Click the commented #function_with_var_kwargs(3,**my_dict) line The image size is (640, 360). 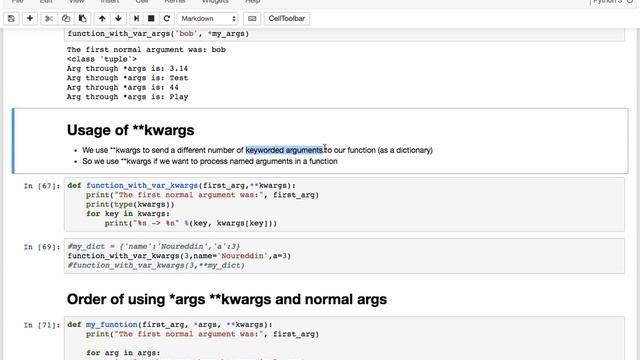156,265
